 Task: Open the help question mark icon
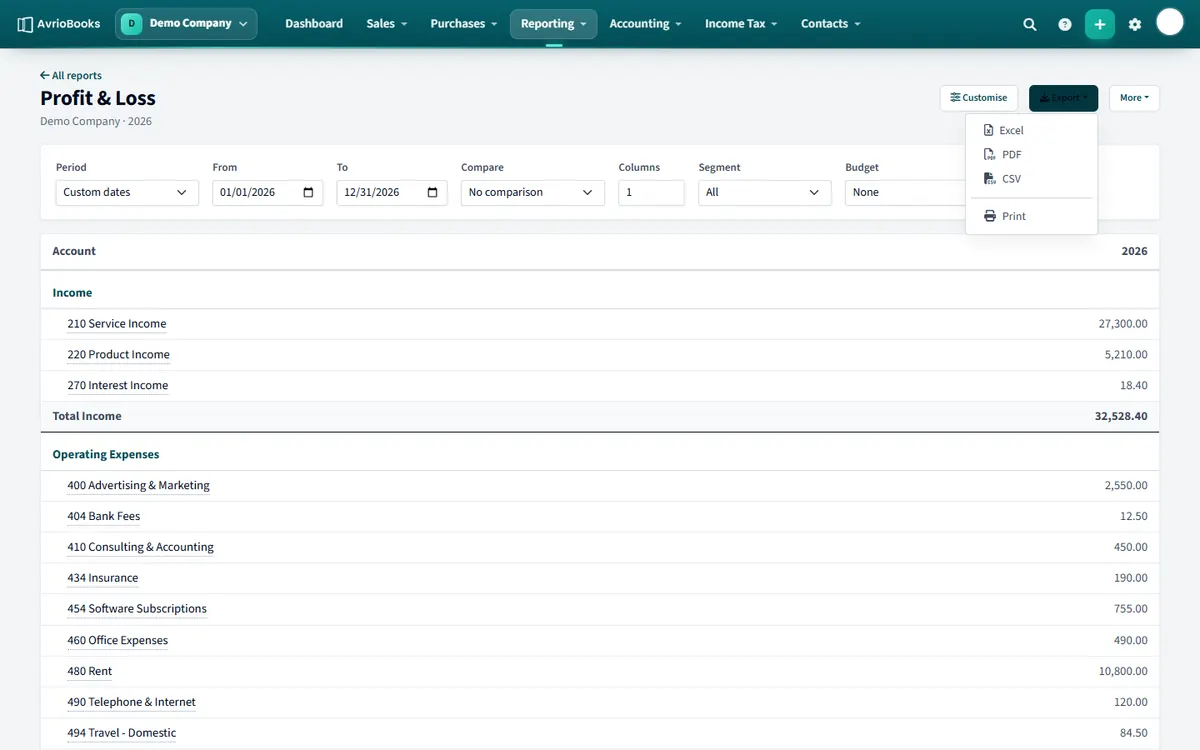(x=1065, y=24)
